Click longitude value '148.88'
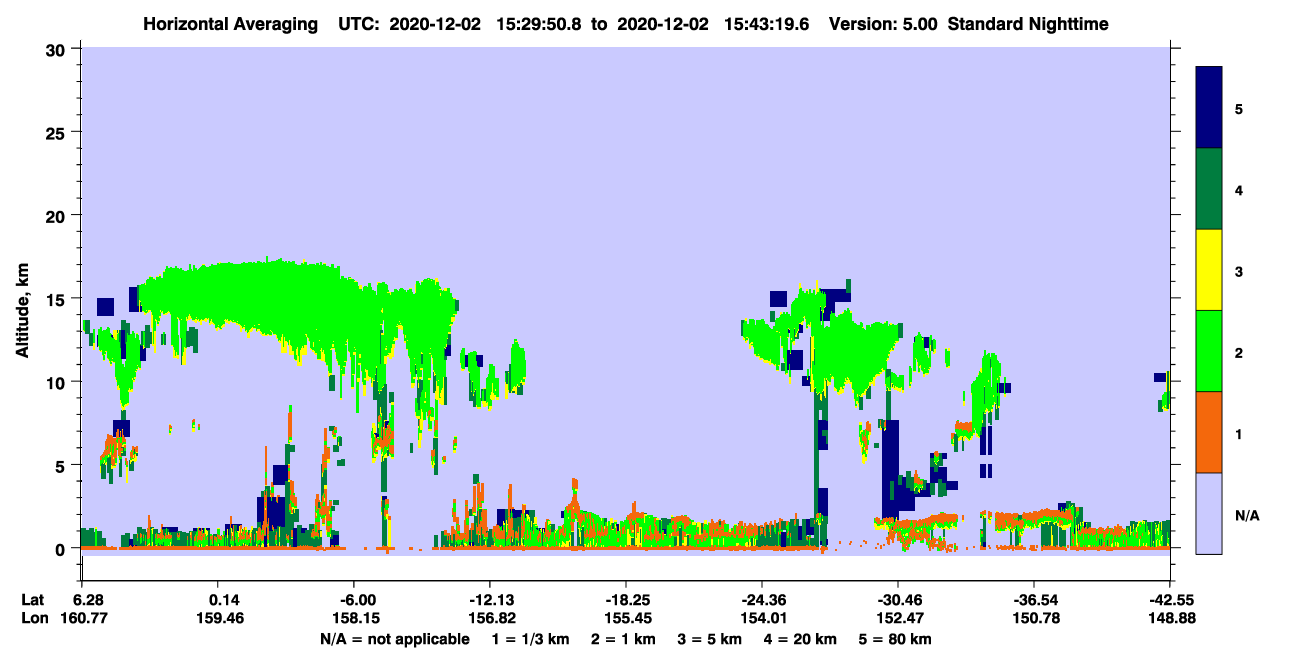 [1174, 618]
